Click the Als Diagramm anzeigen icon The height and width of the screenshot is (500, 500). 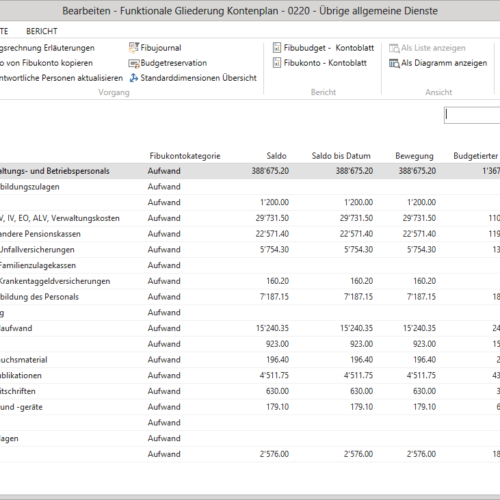(394, 63)
